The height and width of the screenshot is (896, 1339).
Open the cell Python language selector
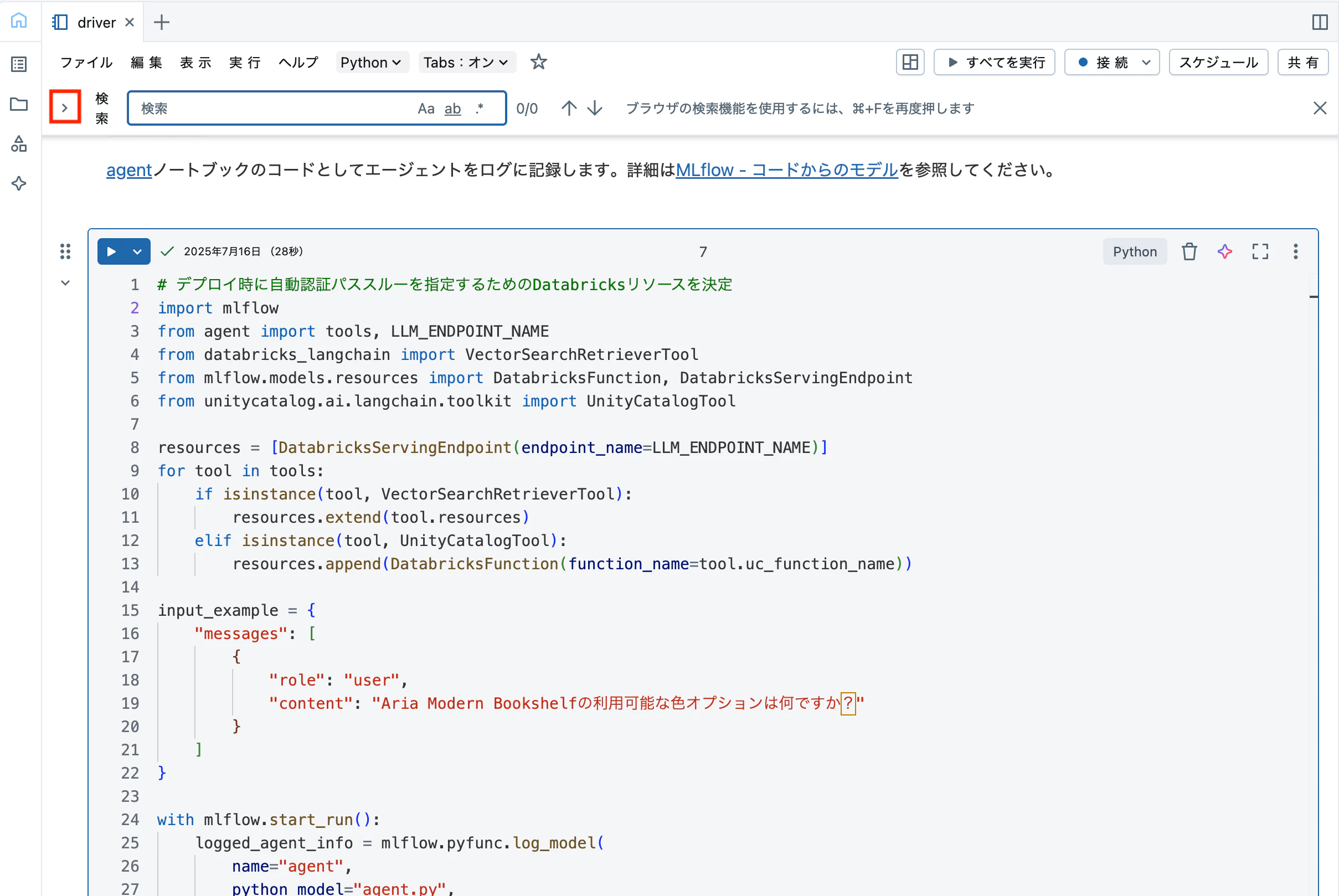[1135, 251]
